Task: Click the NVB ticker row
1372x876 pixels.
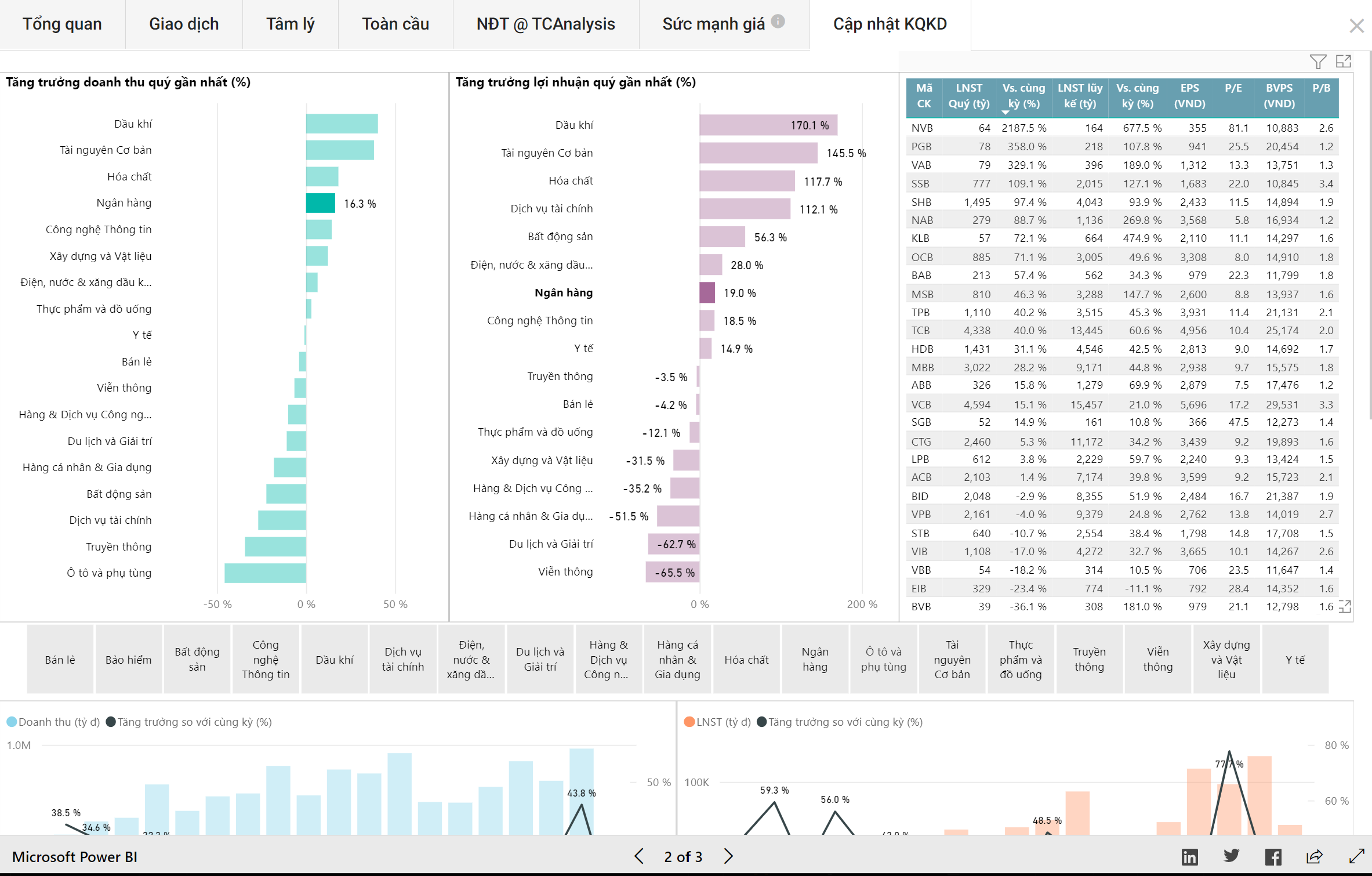Action: (x=1122, y=128)
